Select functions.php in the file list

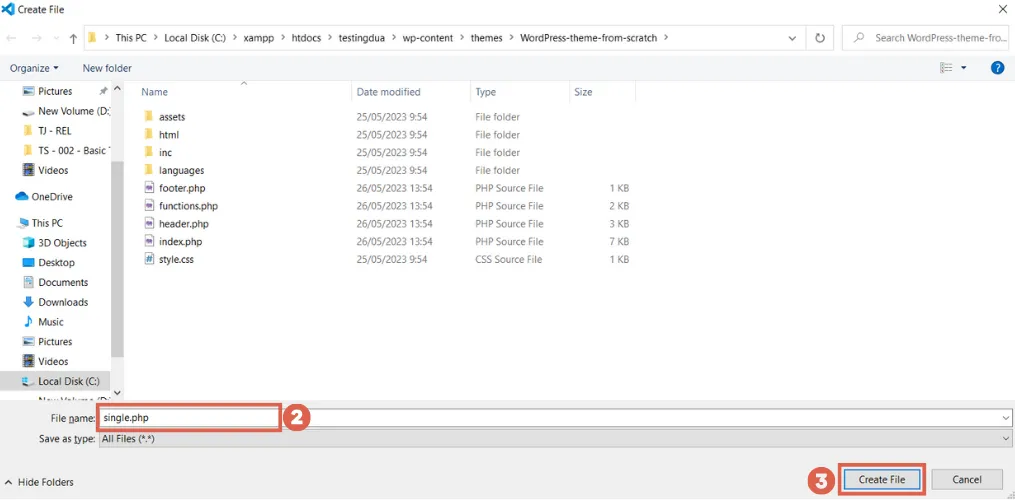[188, 206]
